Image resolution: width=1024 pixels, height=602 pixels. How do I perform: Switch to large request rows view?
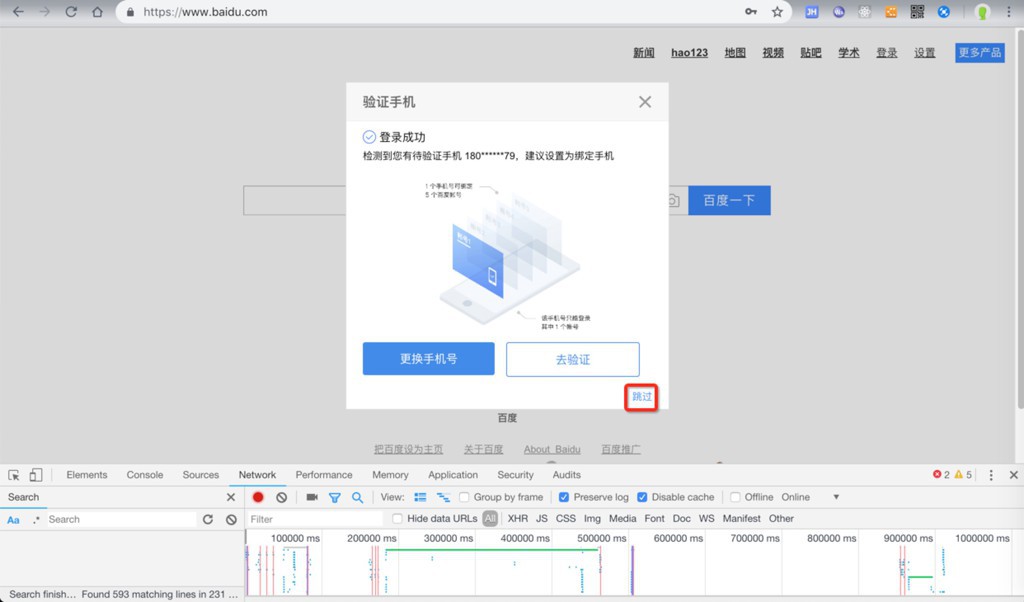(x=420, y=497)
